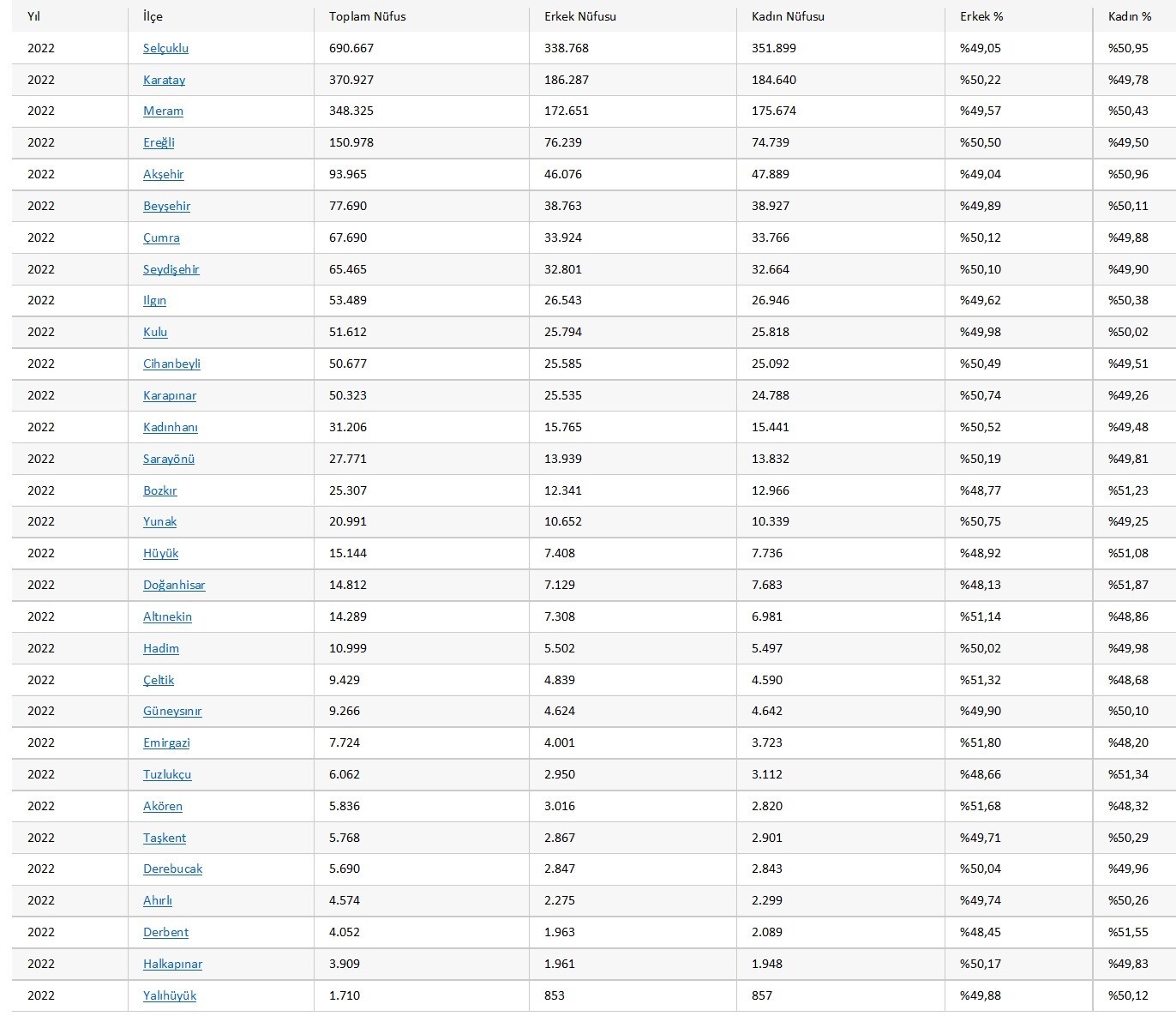
Task: Open the Karapınar district link
Action: point(170,395)
